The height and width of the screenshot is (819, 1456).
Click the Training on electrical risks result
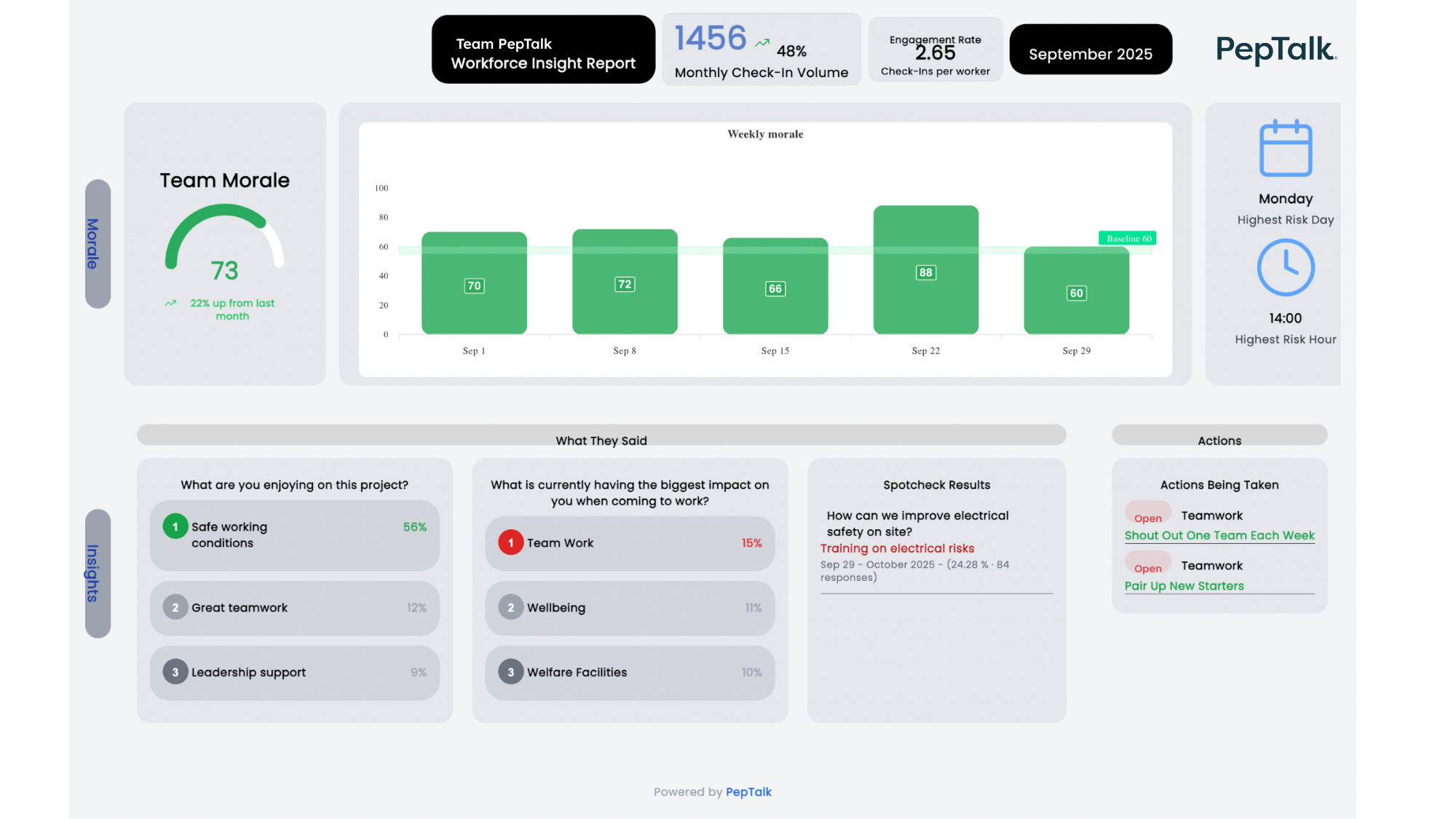897,548
